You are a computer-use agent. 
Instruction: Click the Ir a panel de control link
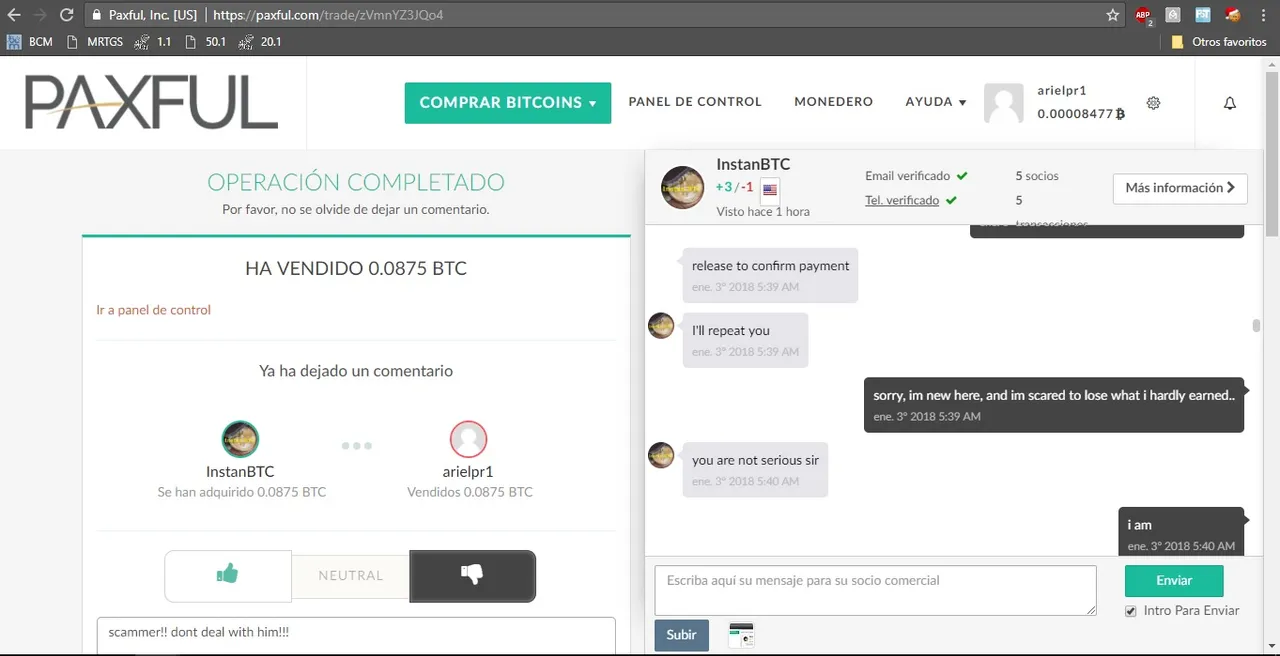(153, 310)
